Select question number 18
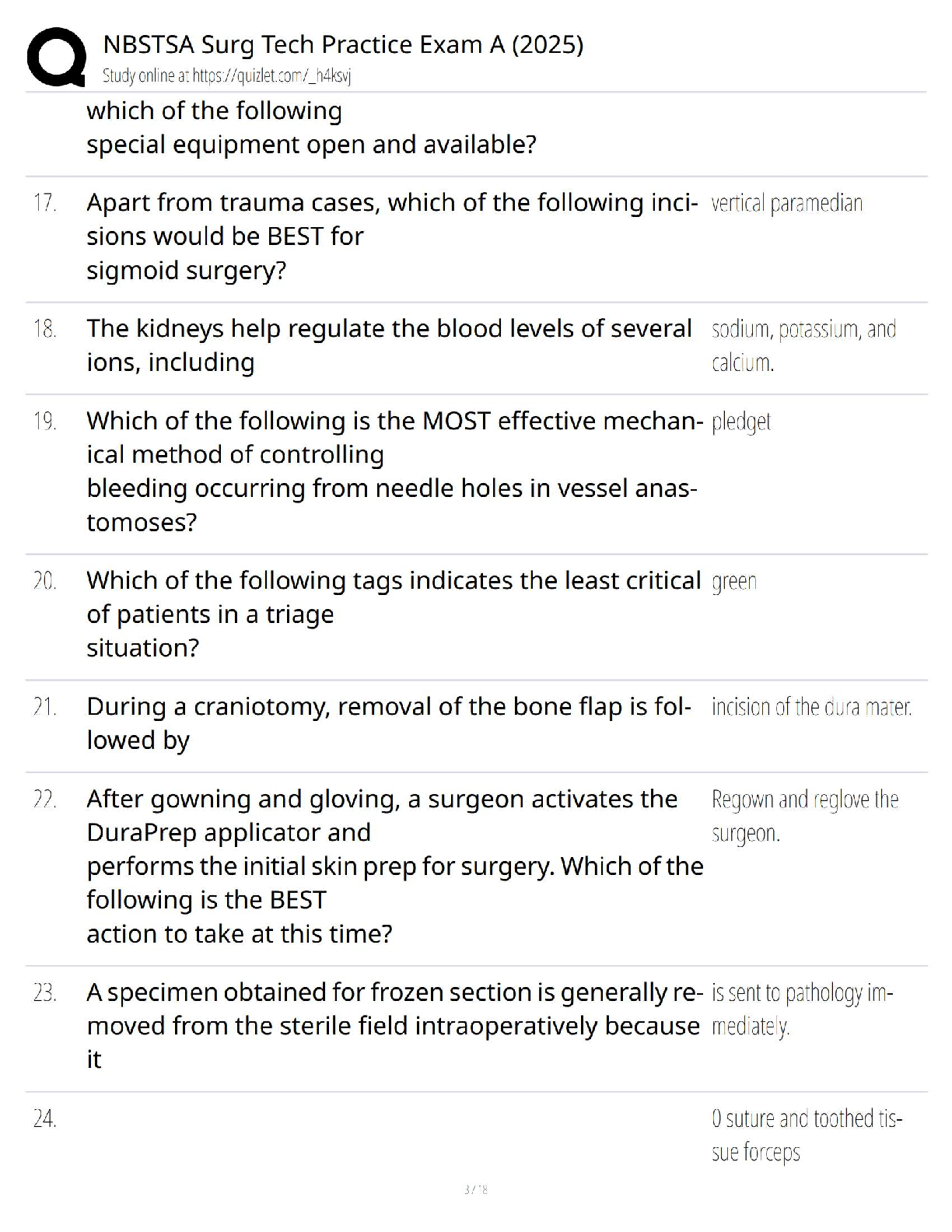 pyautogui.click(x=45, y=329)
